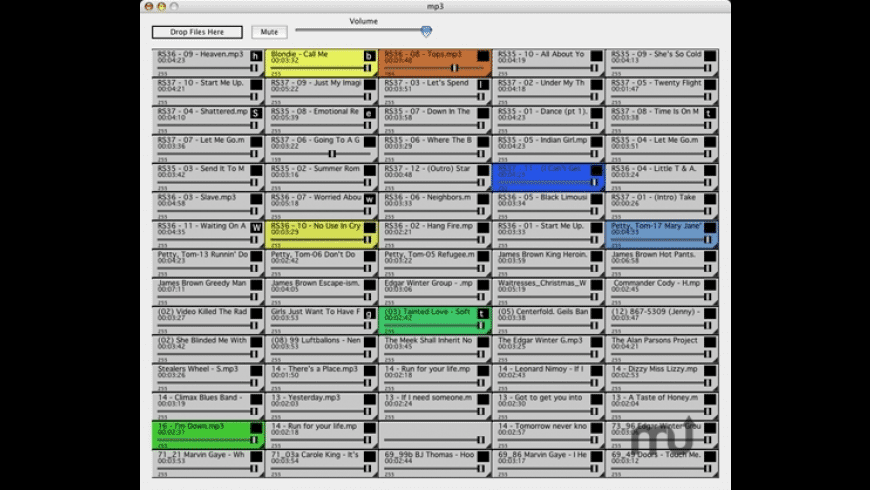Click the black hotkey square on Mary Jane
The height and width of the screenshot is (490, 870).
[x=710, y=228]
